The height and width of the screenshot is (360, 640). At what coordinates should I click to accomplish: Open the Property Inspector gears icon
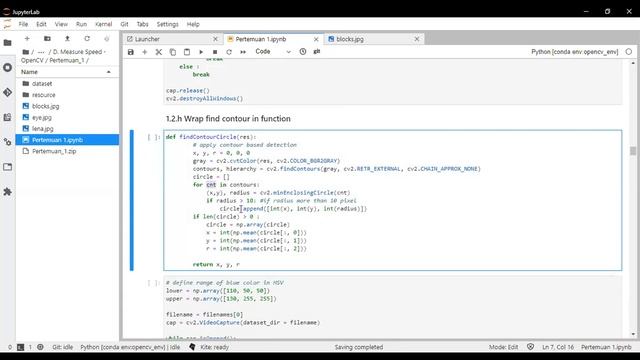[x=7, y=142]
